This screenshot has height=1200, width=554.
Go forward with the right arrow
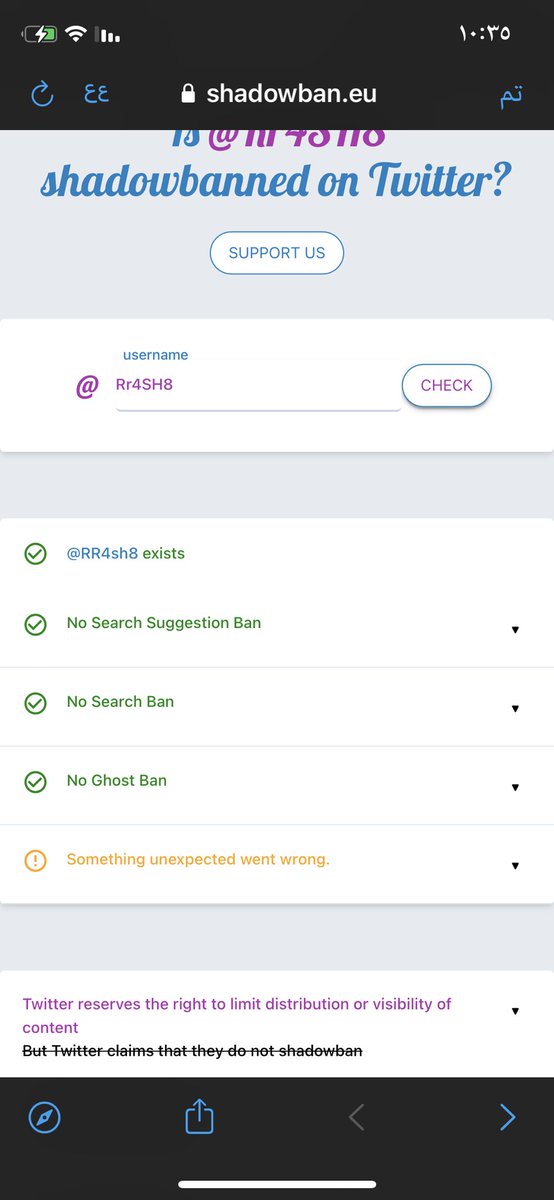point(508,1117)
